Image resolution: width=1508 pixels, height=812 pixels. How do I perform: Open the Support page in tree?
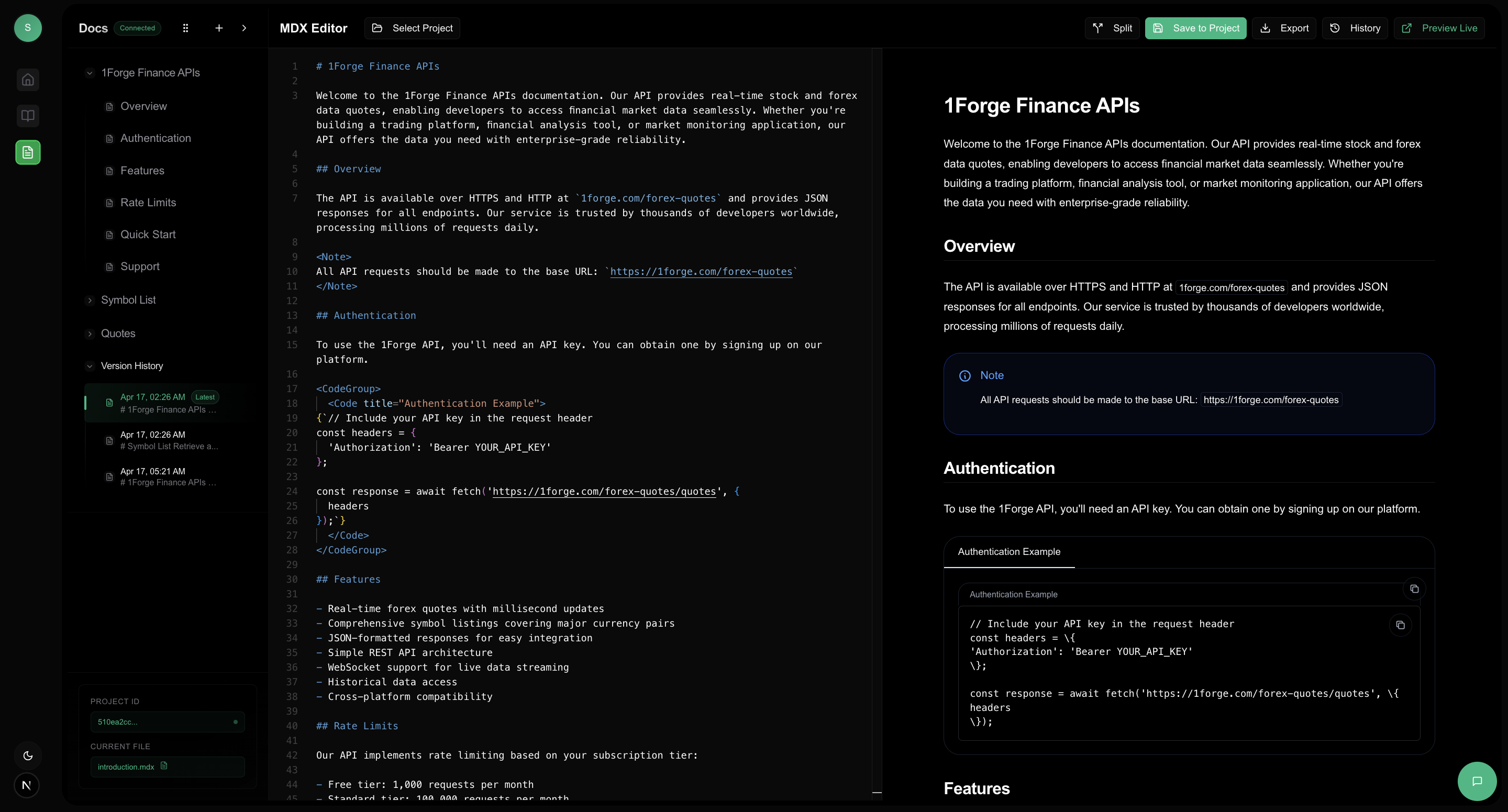(139, 266)
